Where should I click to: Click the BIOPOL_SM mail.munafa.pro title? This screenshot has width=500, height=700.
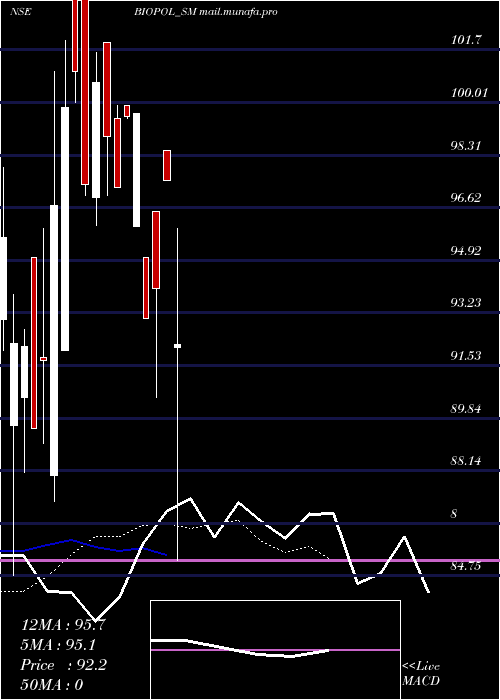206,12
